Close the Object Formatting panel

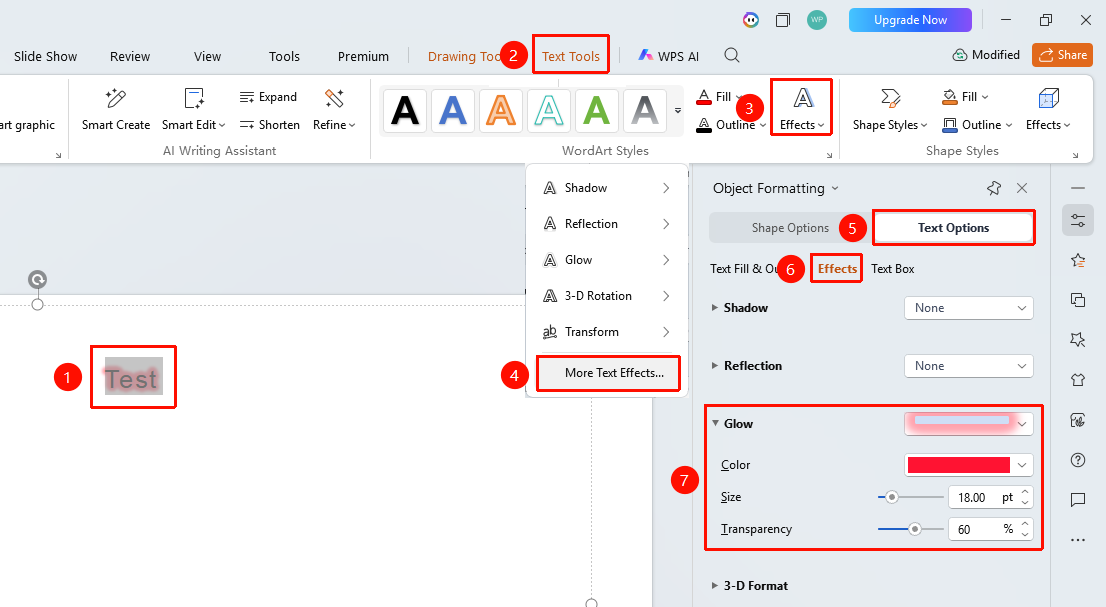(x=1022, y=188)
